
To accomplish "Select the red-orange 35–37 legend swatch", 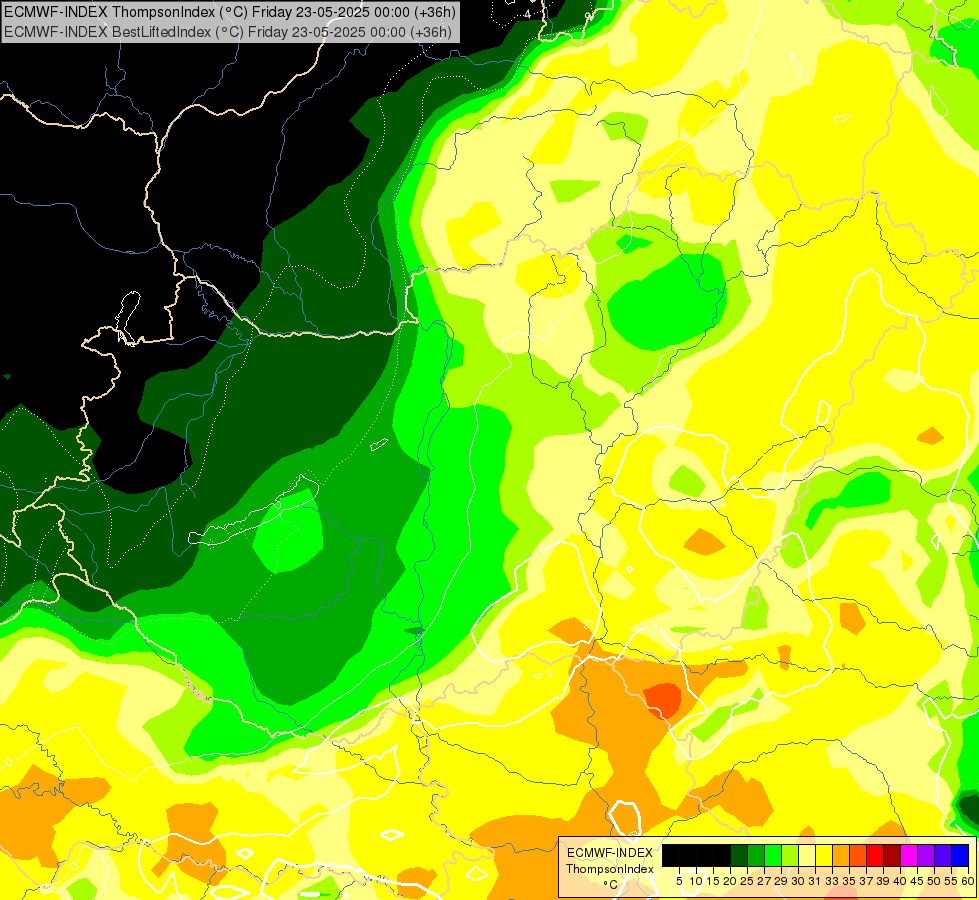I will coord(858,855).
